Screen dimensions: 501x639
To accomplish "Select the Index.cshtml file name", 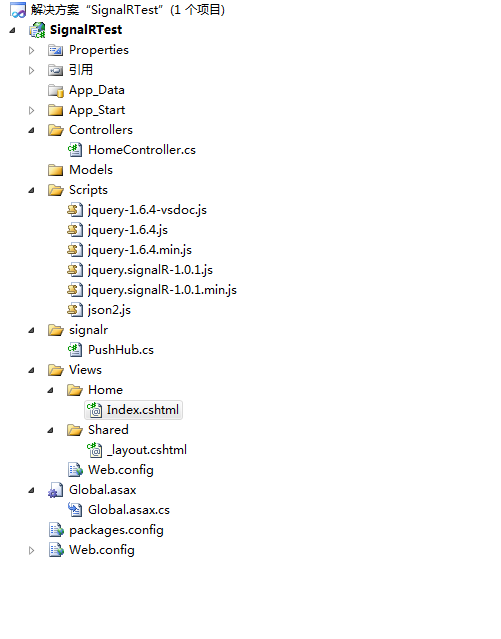I will [x=143, y=410].
